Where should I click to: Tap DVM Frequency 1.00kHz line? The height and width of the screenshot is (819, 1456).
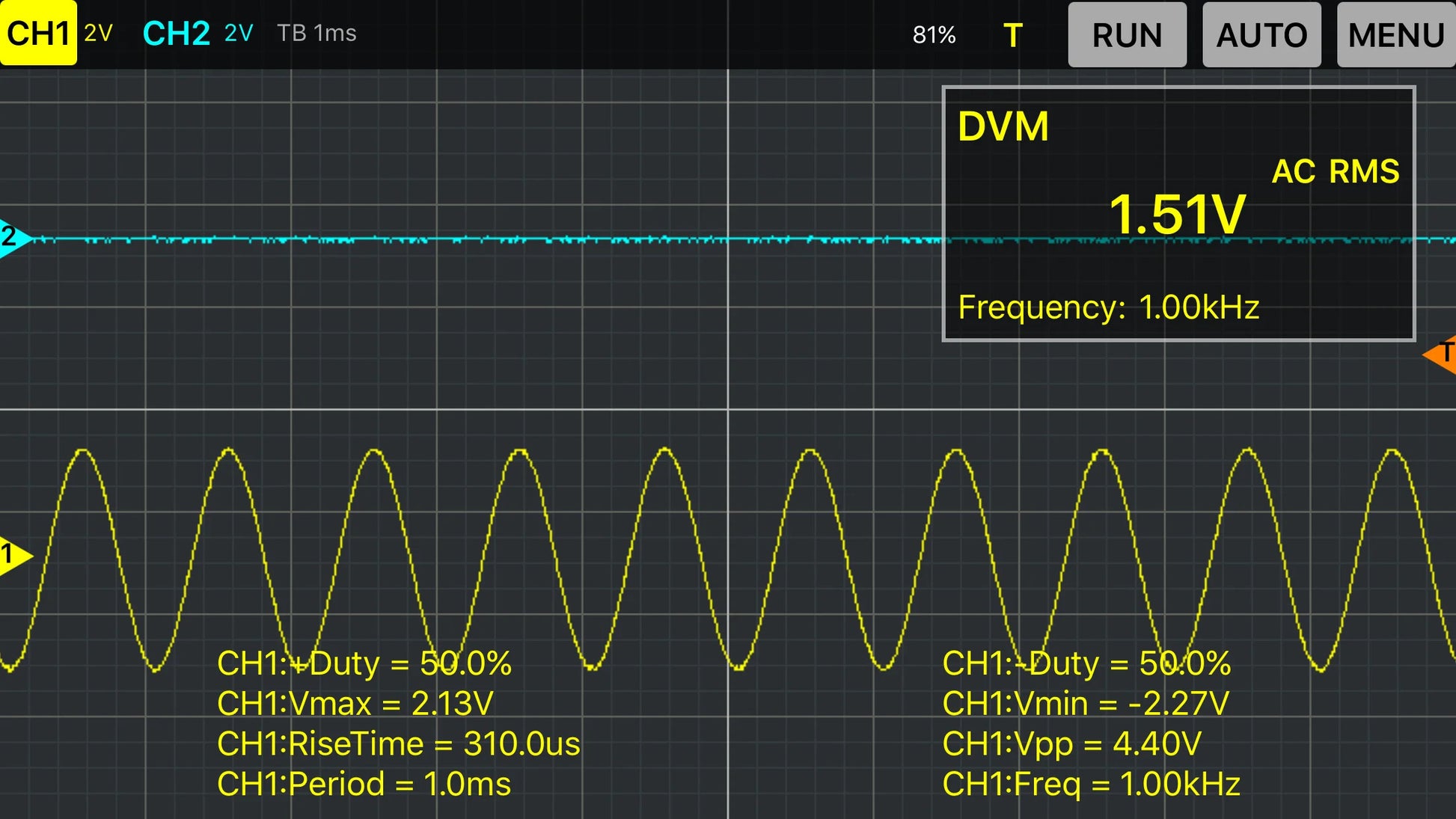point(1108,307)
